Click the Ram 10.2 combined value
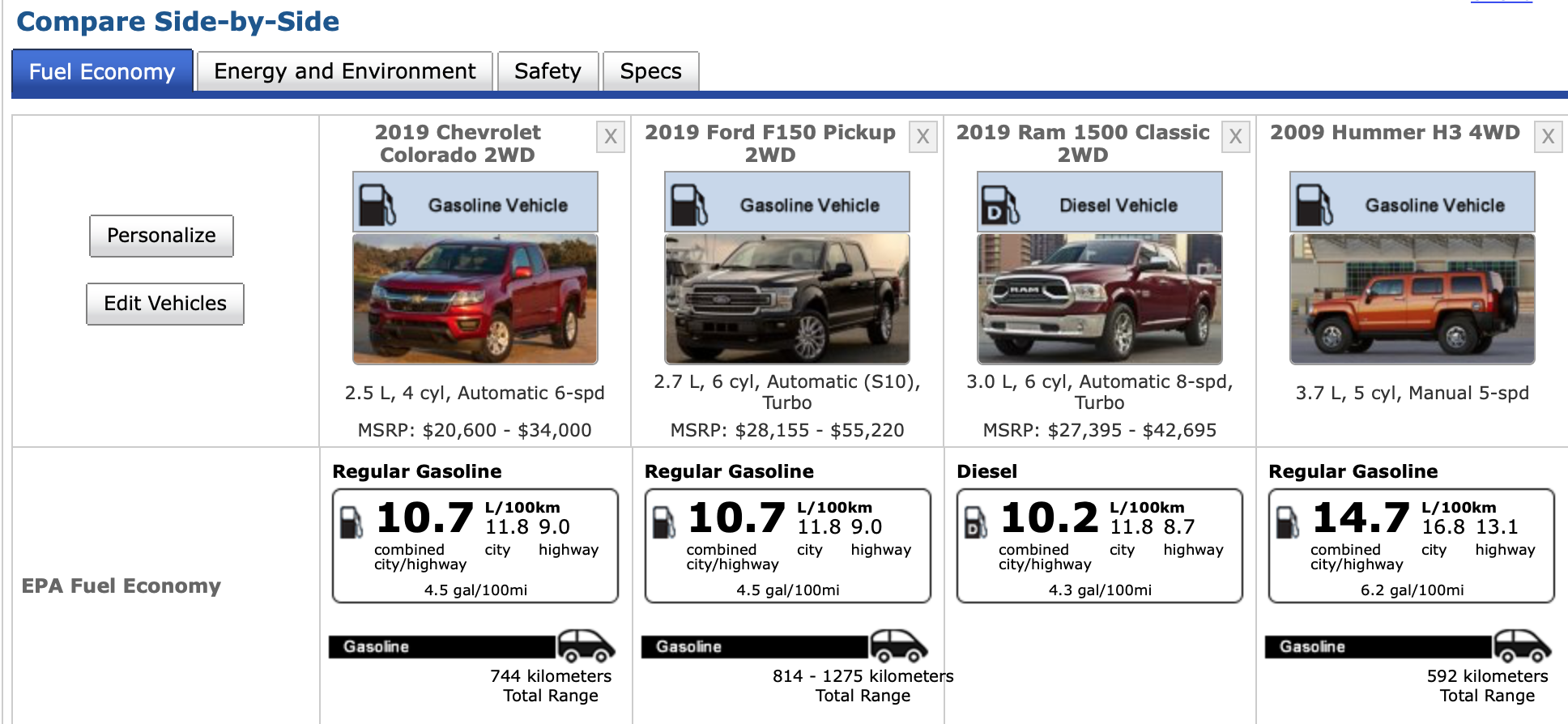 1050,517
